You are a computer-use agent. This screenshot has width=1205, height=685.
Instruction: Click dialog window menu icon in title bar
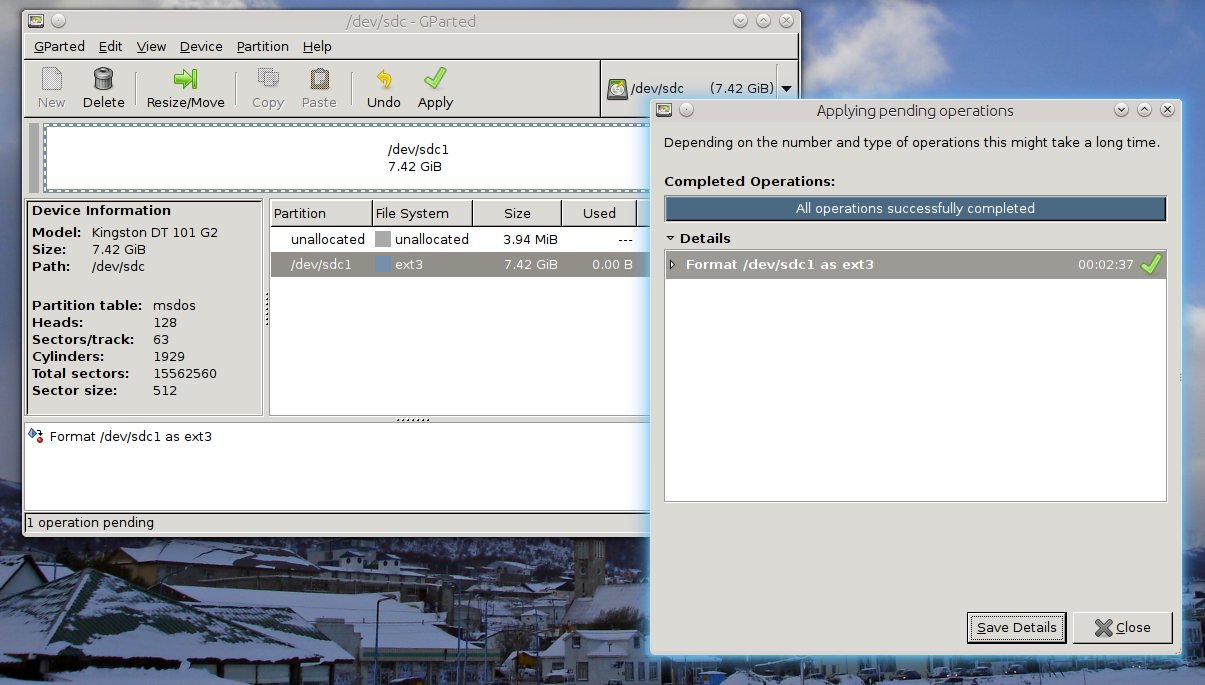tap(664, 110)
